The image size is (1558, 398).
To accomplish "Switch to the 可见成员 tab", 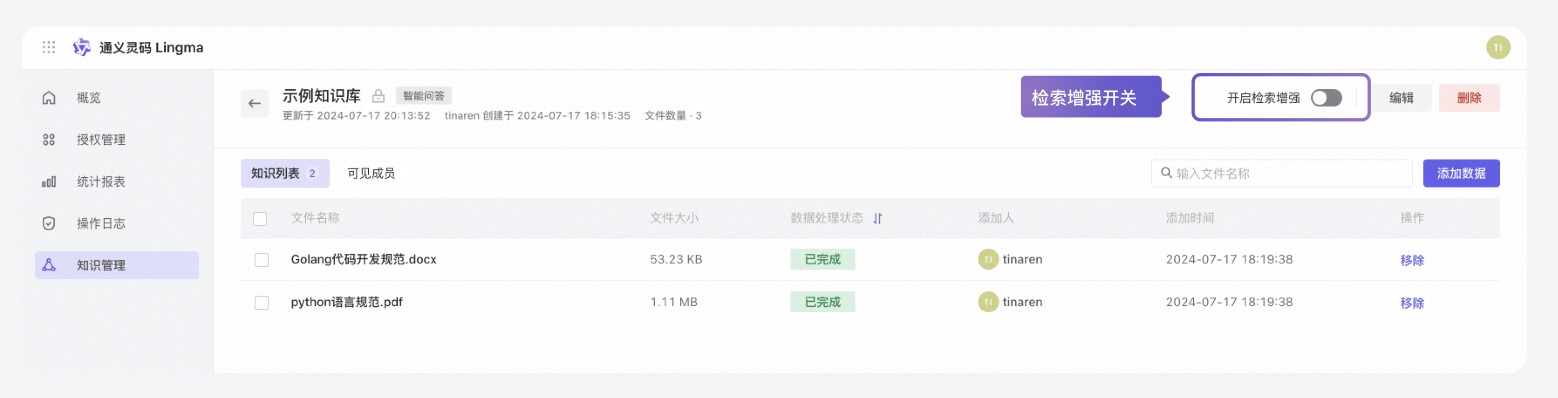I will click(x=371, y=173).
